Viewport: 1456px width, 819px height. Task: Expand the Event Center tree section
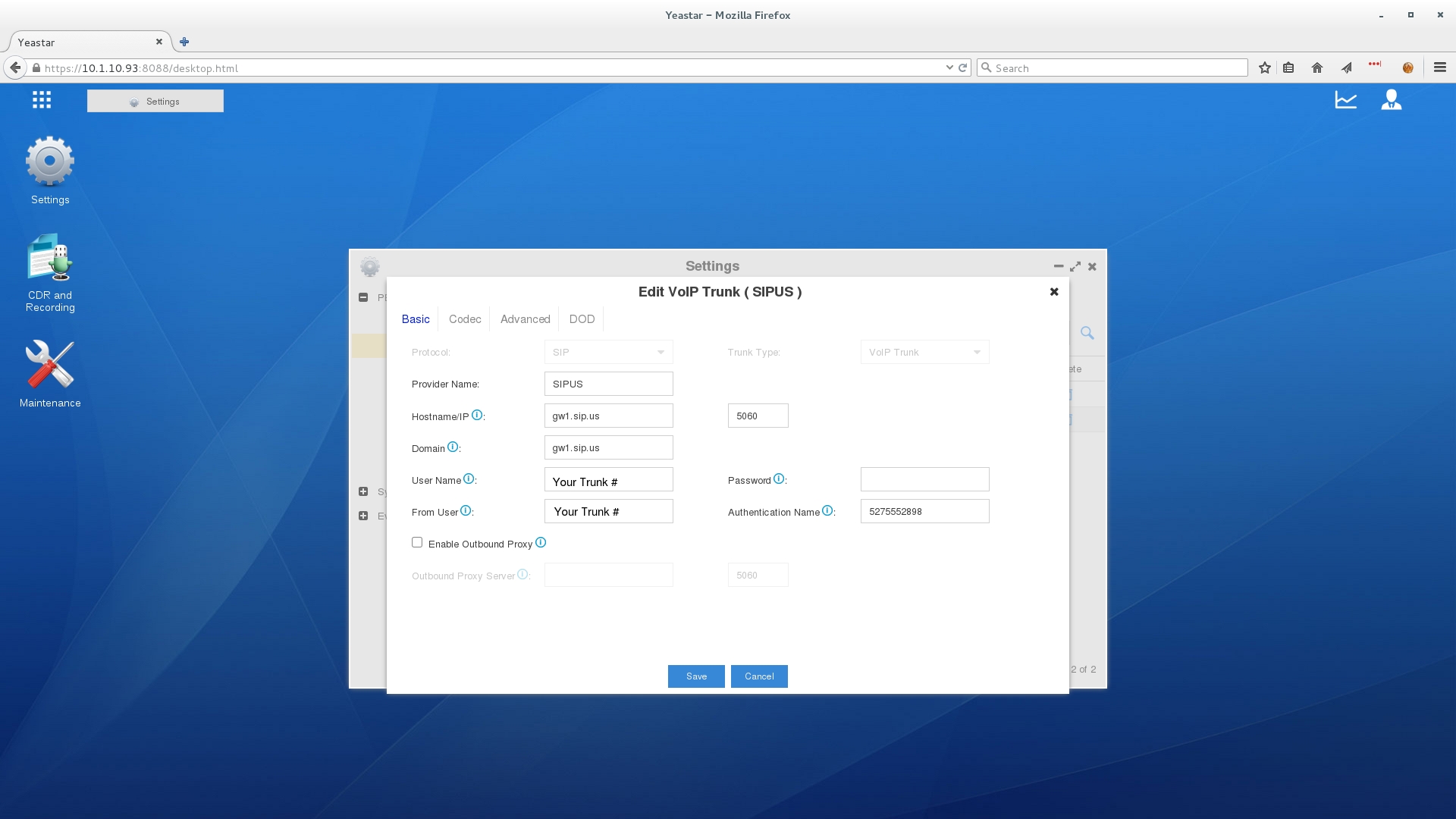tap(363, 516)
